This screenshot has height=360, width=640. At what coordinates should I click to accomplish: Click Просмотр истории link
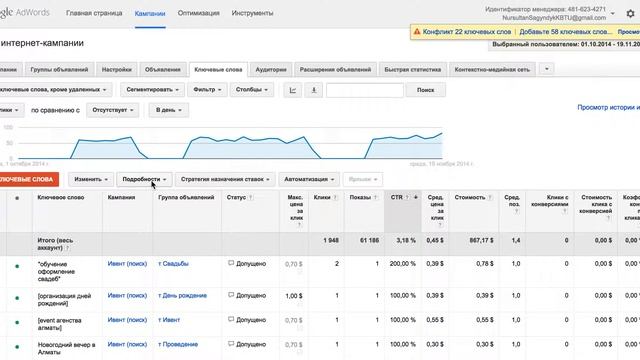tap(608, 107)
